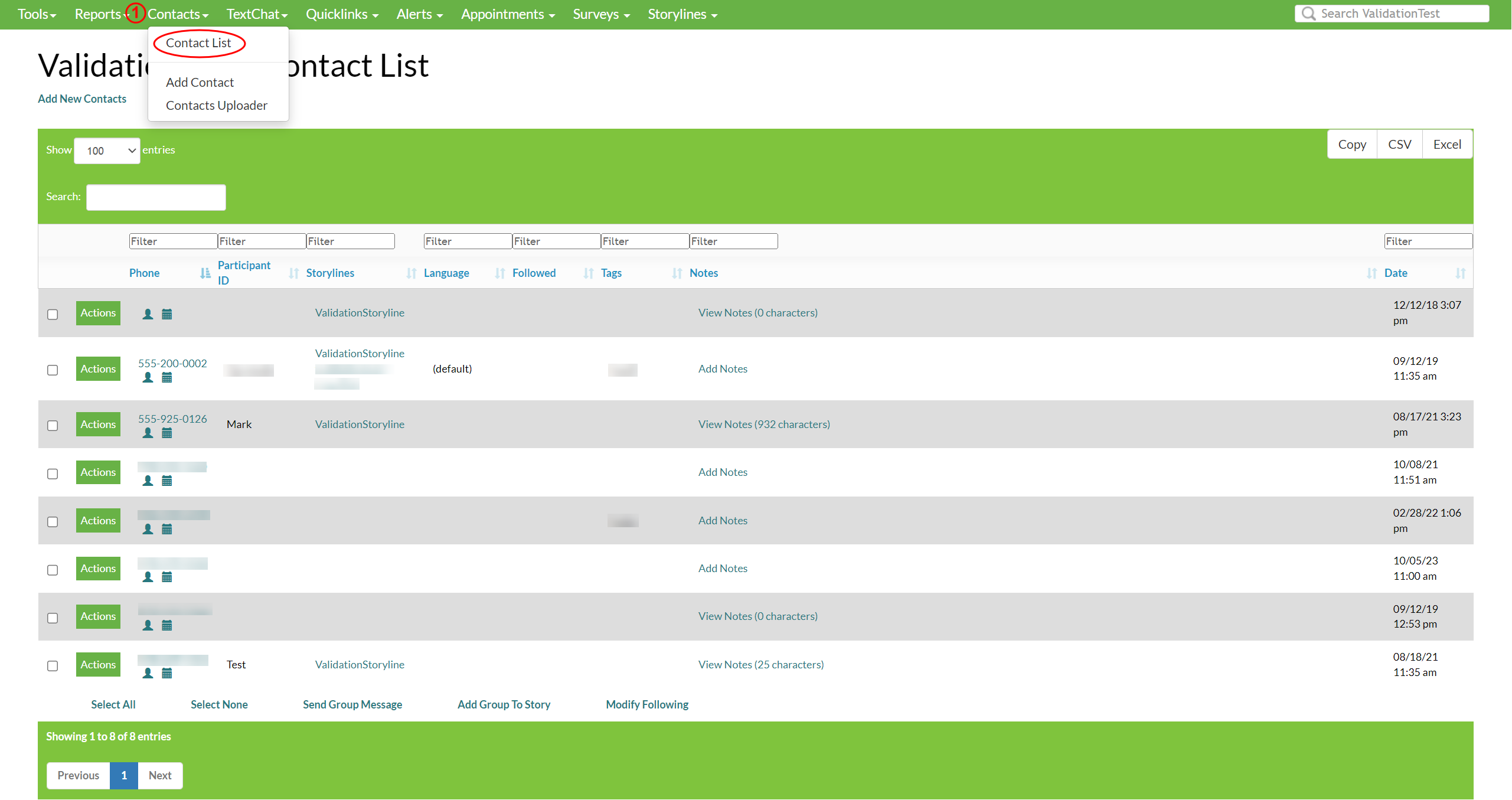Open the Show entries count dropdown
Image resolution: width=1512 pixels, height=800 pixels.
click(x=107, y=151)
